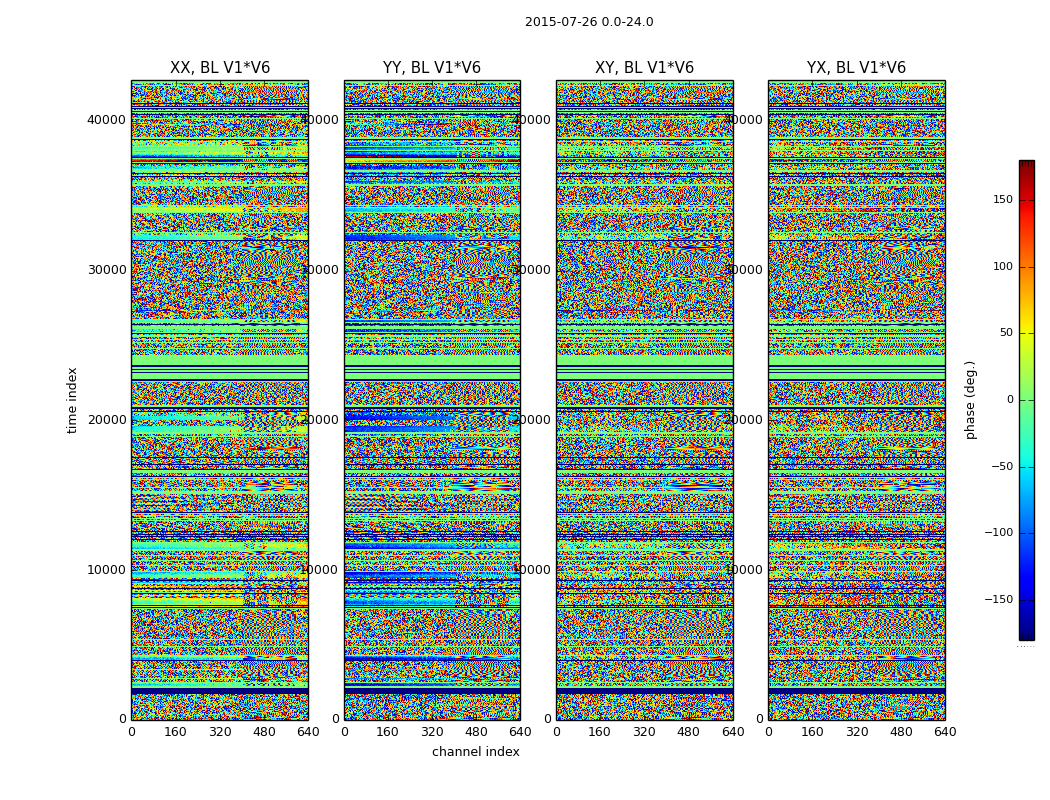Viewport: 1050px width, 800px height.
Task: Click the XX phase waterfall plot
Action: [220, 400]
